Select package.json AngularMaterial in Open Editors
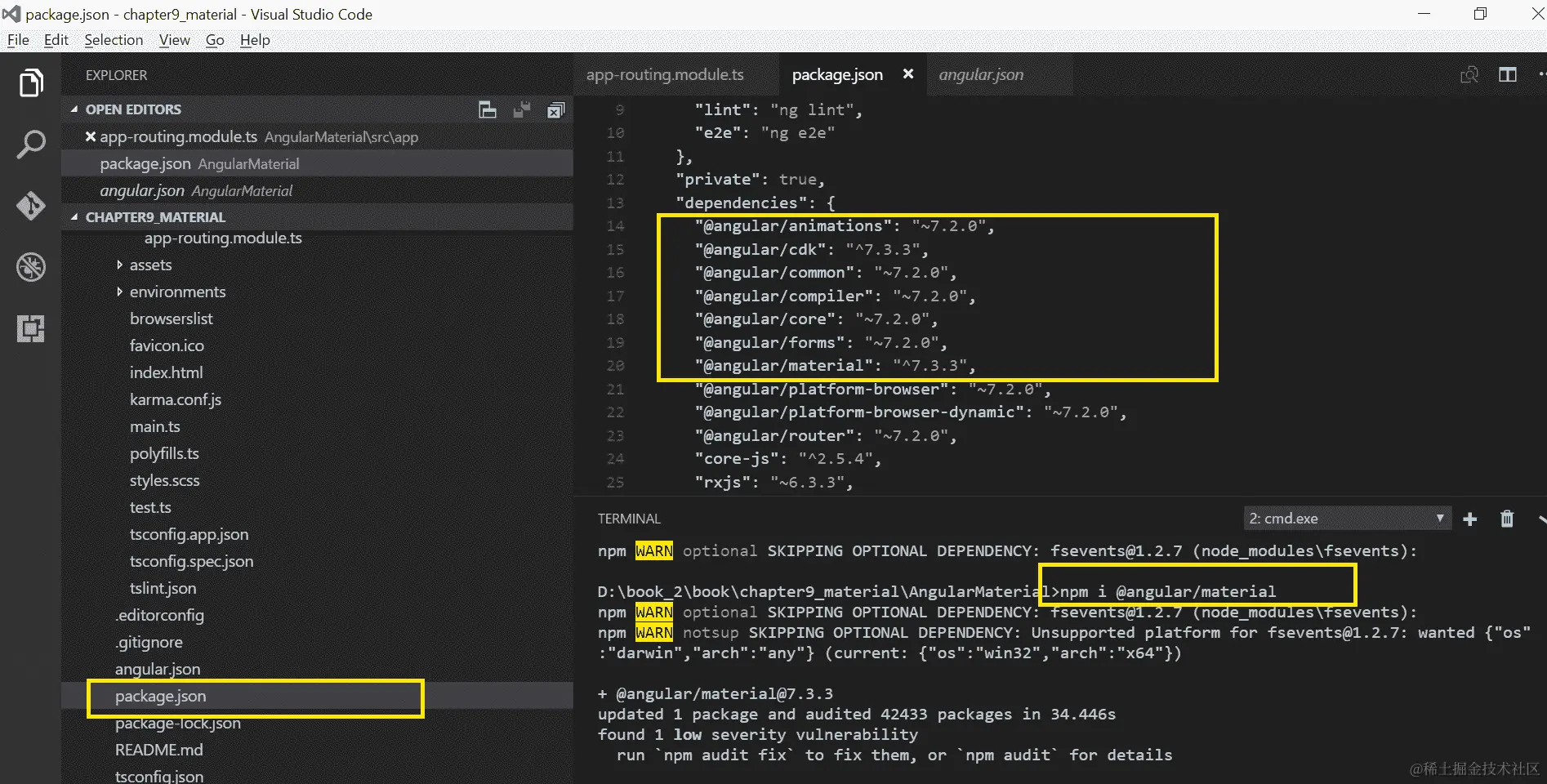This screenshot has width=1547, height=784. (317, 163)
